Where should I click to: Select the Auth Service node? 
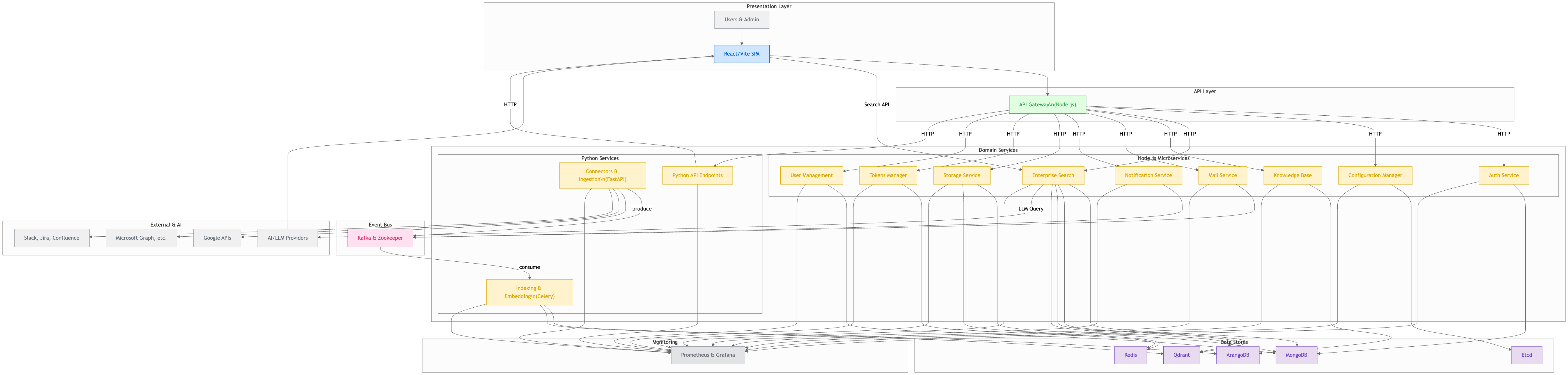(x=1503, y=175)
